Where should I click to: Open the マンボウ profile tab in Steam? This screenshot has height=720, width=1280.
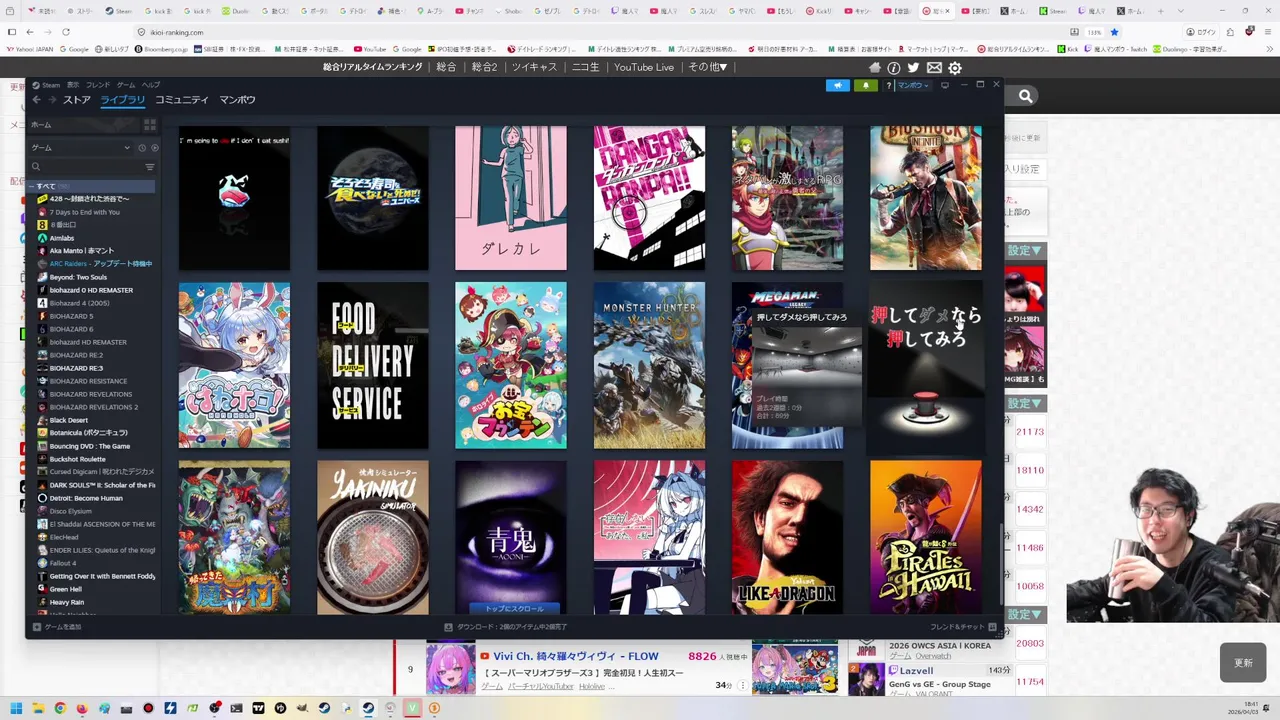click(x=237, y=100)
